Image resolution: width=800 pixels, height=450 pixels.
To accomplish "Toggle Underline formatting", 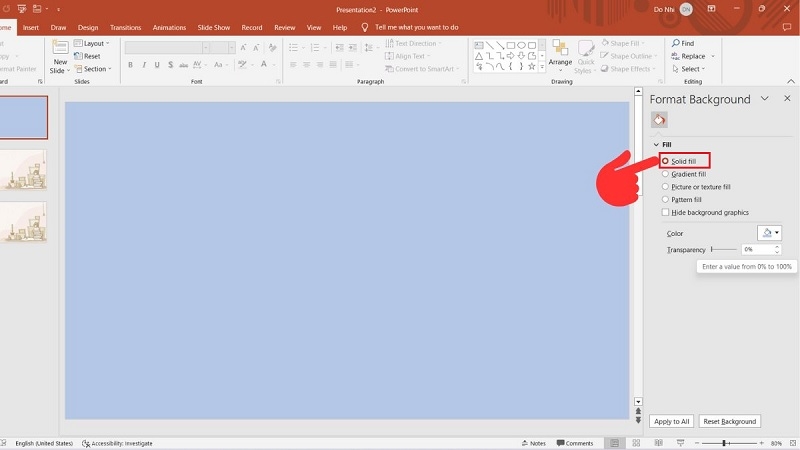I will point(157,65).
